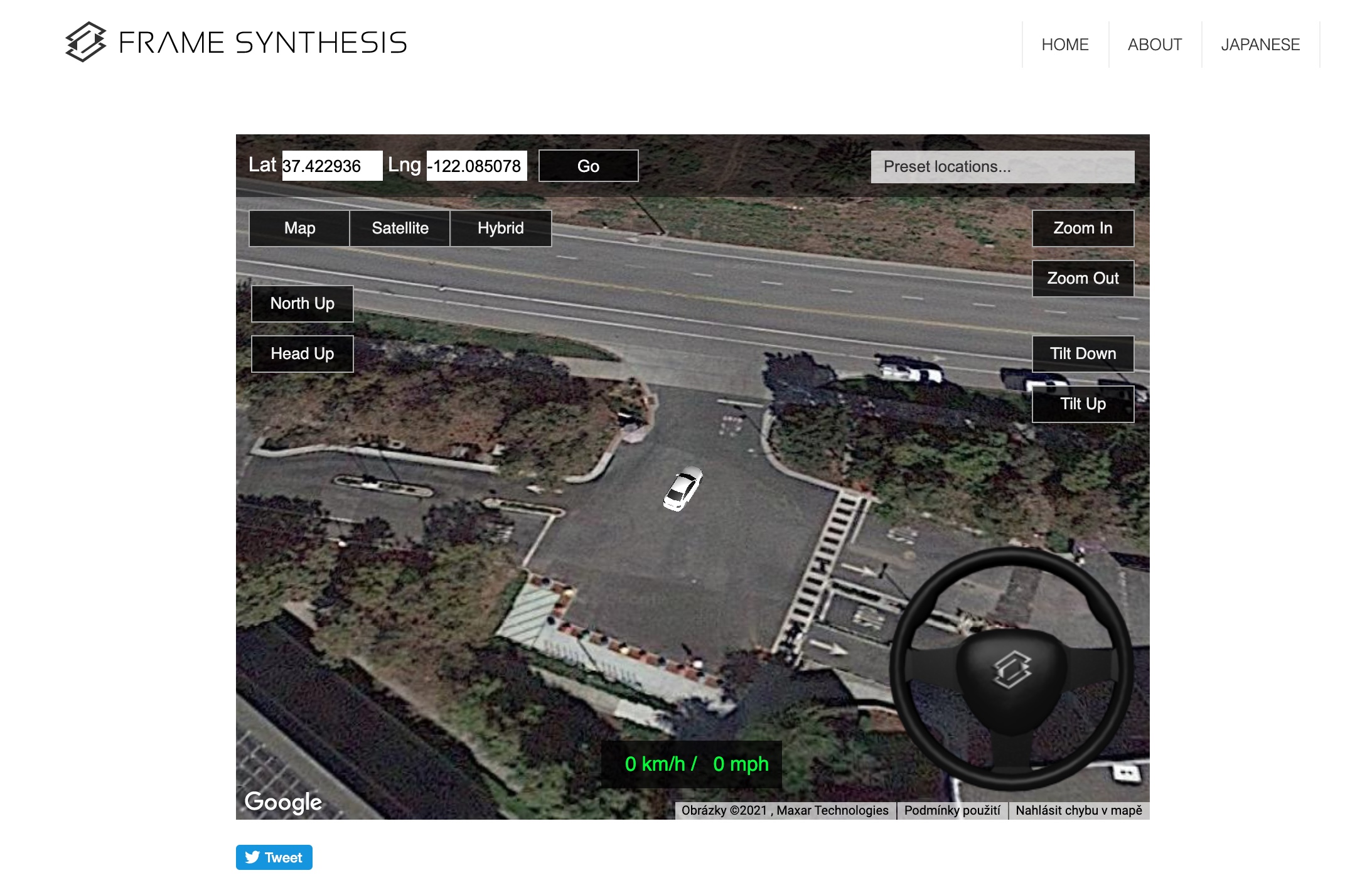Select North Up orientation mode
Screen dimensions: 1372x890
click(302, 304)
